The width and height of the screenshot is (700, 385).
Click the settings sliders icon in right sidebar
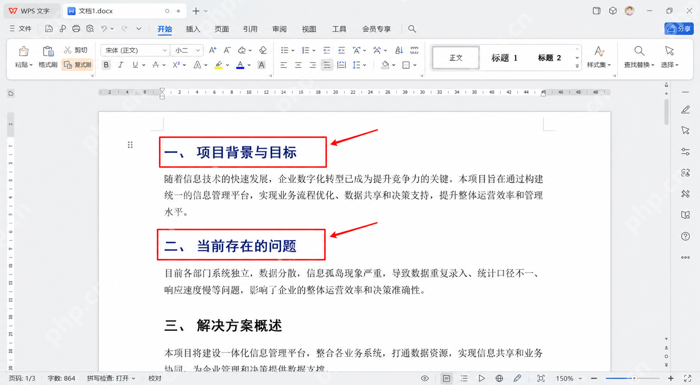[x=685, y=152]
